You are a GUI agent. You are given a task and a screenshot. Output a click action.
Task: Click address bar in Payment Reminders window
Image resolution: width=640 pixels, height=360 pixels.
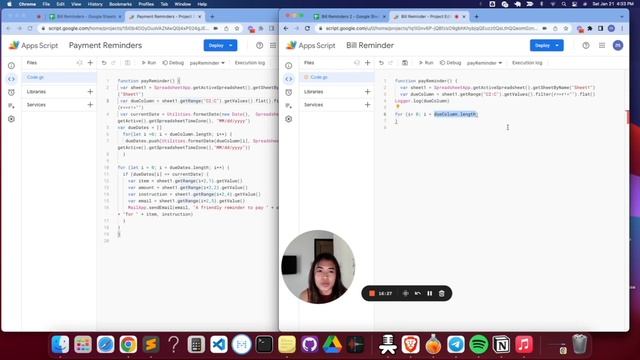pyautogui.click(x=128, y=29)
